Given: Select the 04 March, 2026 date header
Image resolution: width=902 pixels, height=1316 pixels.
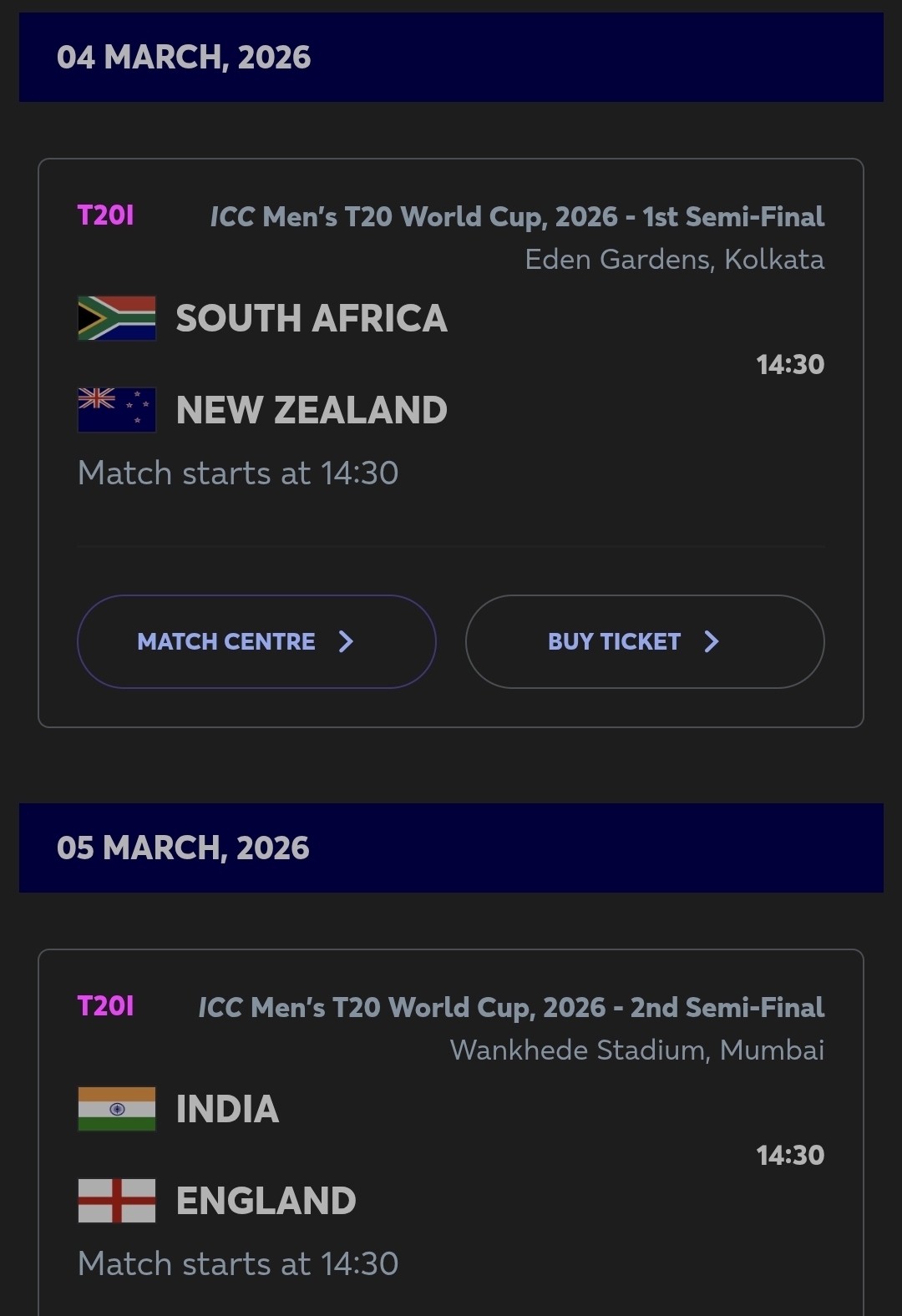Looking at the screenshot, I should coord(184,58).
